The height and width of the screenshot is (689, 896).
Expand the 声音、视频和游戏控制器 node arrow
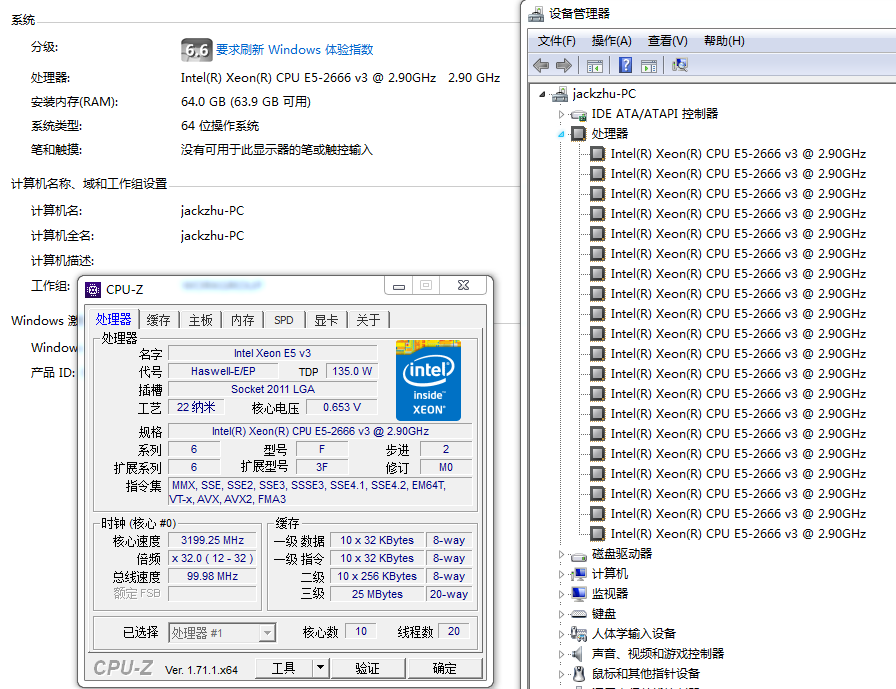pos(561,654)
